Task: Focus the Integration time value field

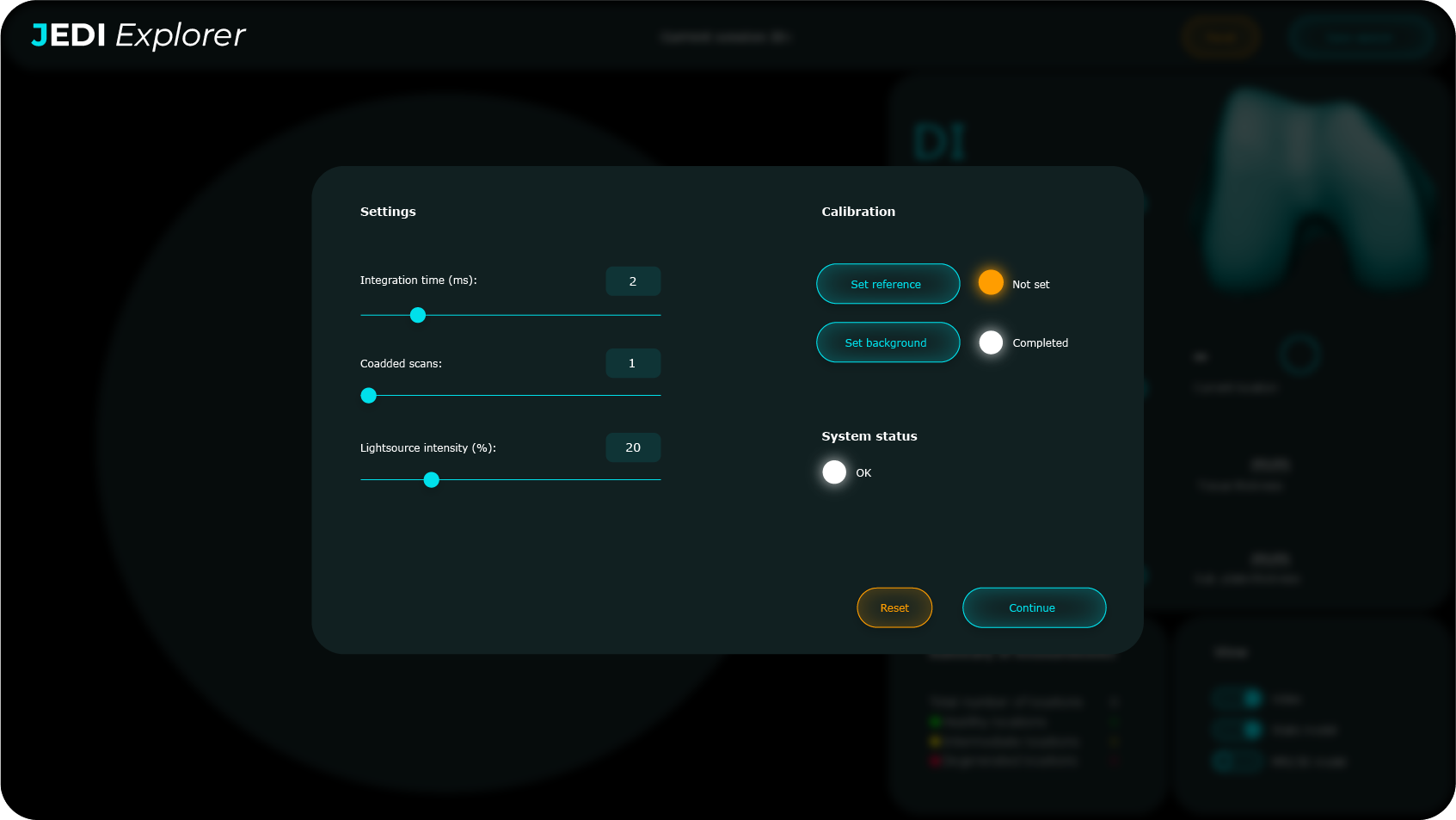Action: [633, 281]
